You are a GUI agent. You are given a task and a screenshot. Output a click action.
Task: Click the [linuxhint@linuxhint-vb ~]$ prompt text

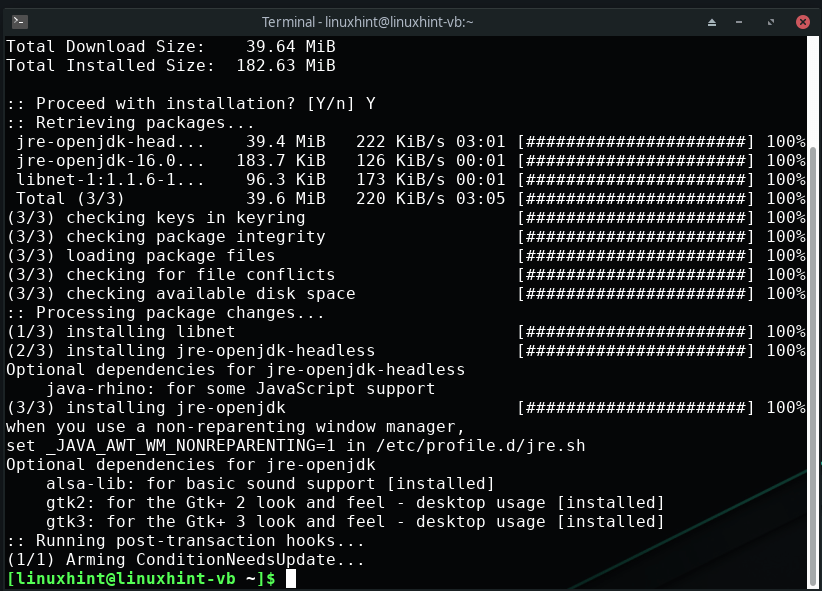click(x=140, y=579)
